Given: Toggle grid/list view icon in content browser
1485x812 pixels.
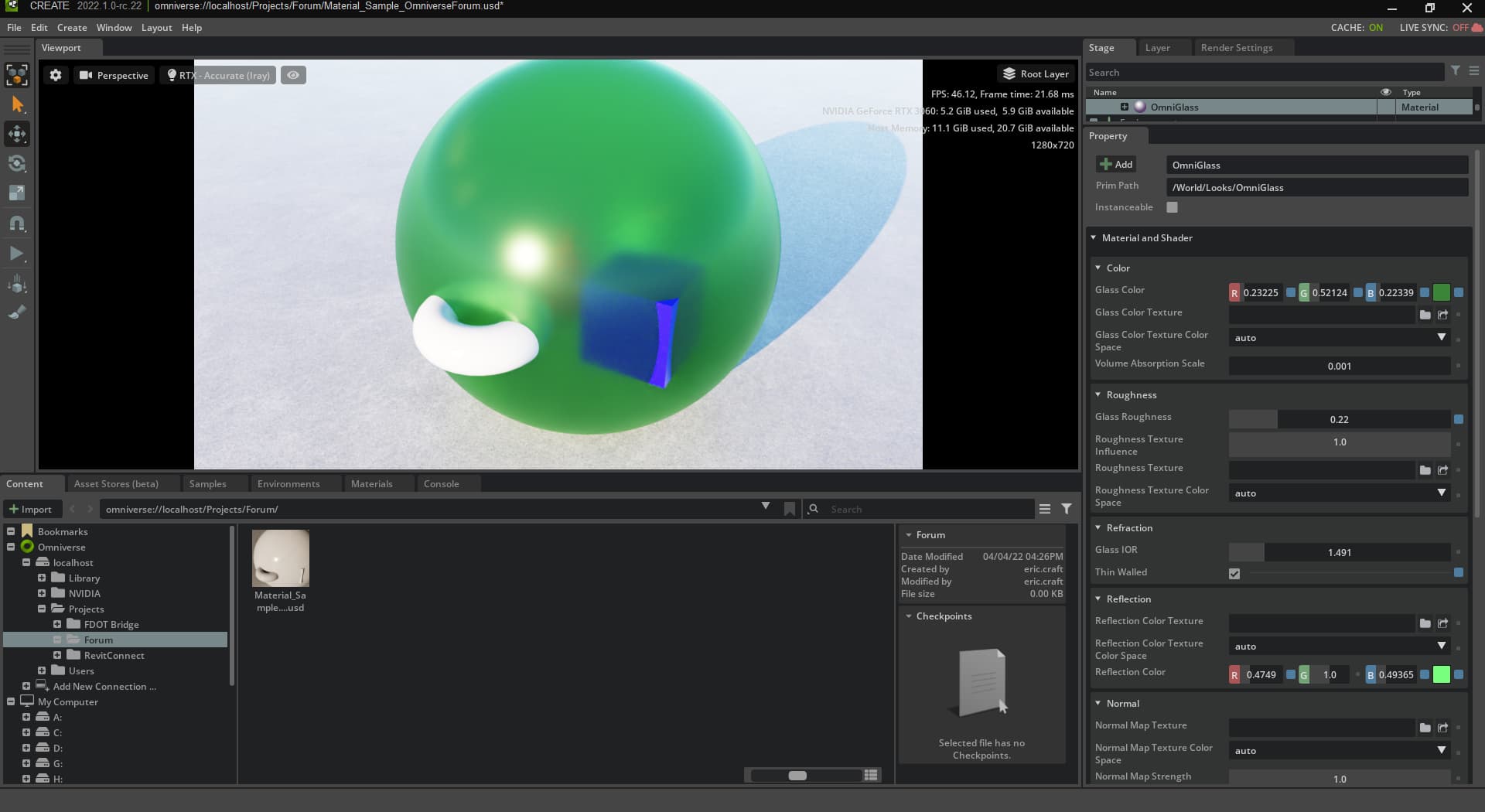Looking at the screenshot, I should pos(871,775).
